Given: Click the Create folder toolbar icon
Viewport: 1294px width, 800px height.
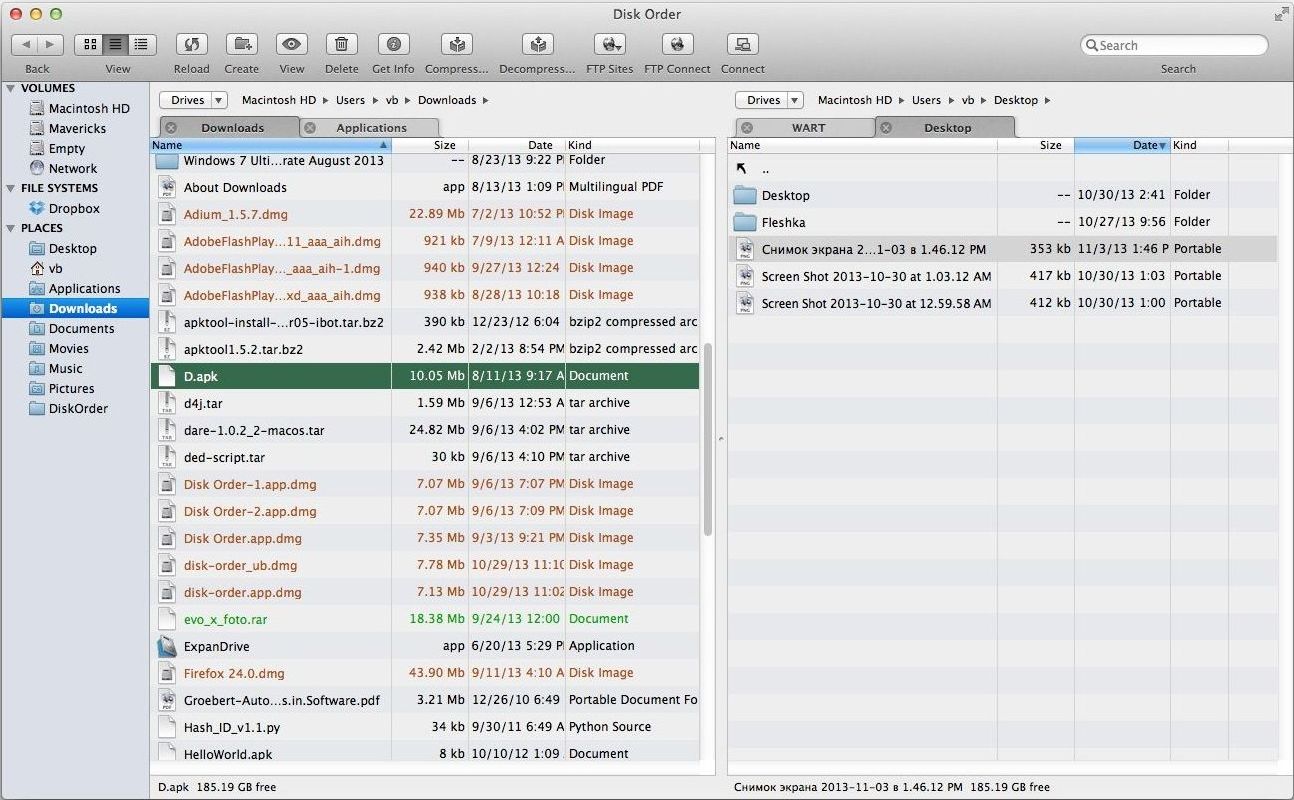Looking at the screenshot, I should [x=241, y=44].
